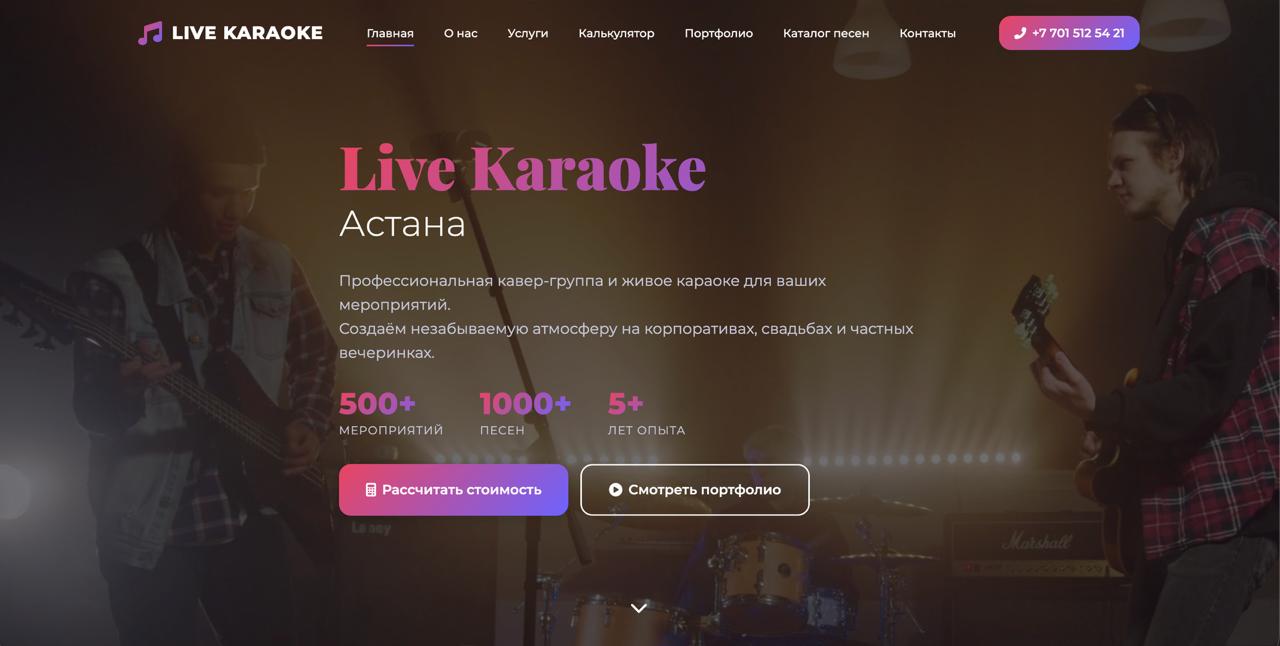The height and width of the screenshot is (646, 1280).
Task: Click the Live Karaoke hero heading
Action: click(x=522, y=167)
